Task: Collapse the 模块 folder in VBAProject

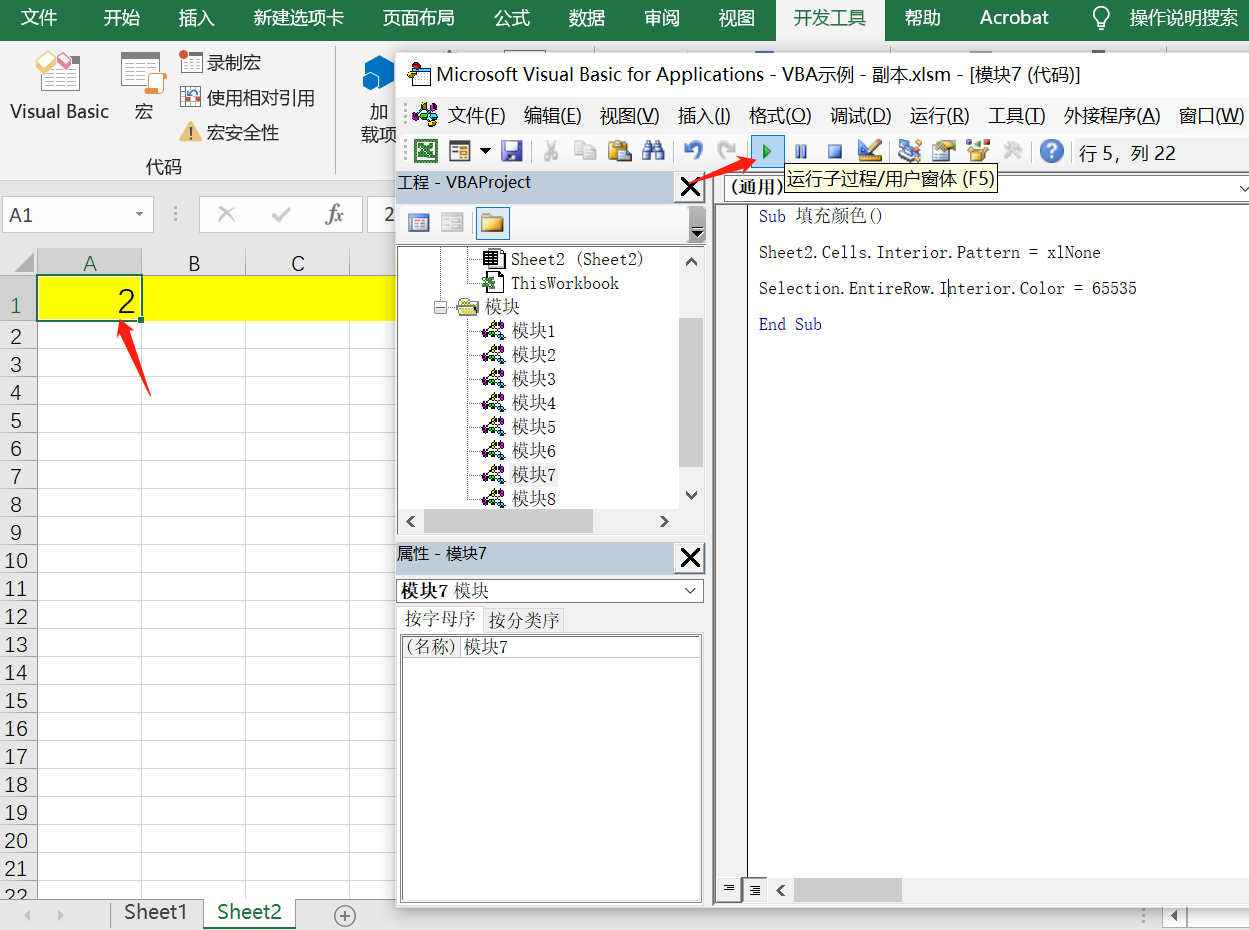Action: [441, 307]
